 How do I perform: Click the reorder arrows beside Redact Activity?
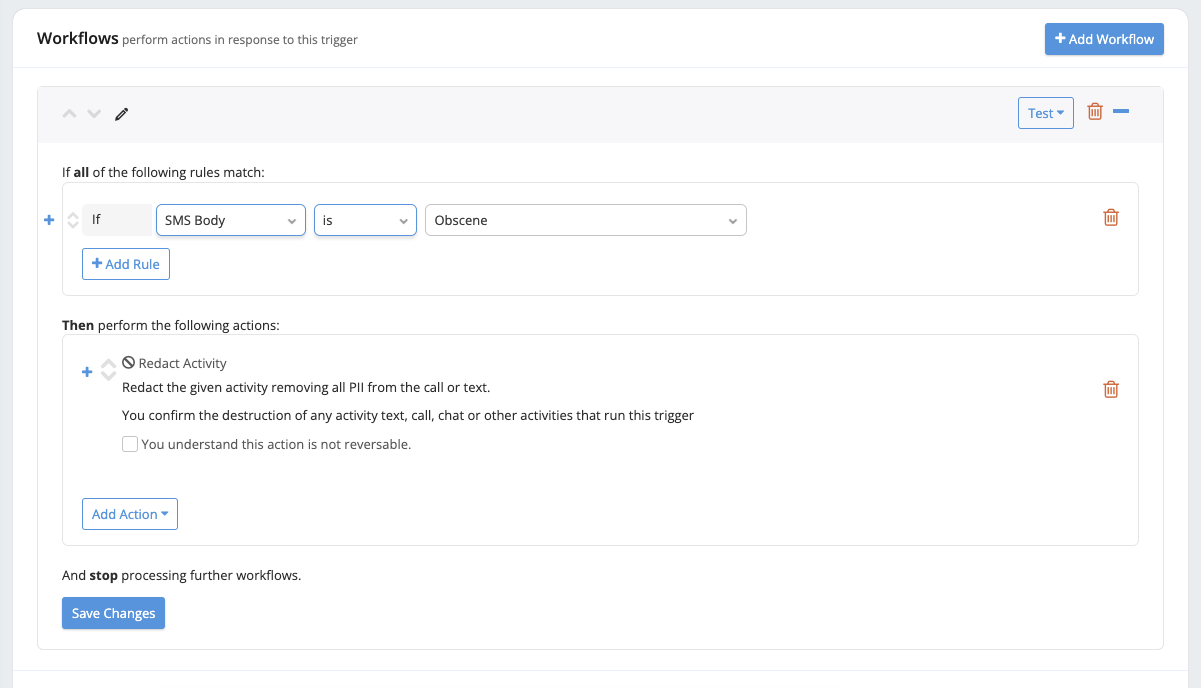point(108,370)
